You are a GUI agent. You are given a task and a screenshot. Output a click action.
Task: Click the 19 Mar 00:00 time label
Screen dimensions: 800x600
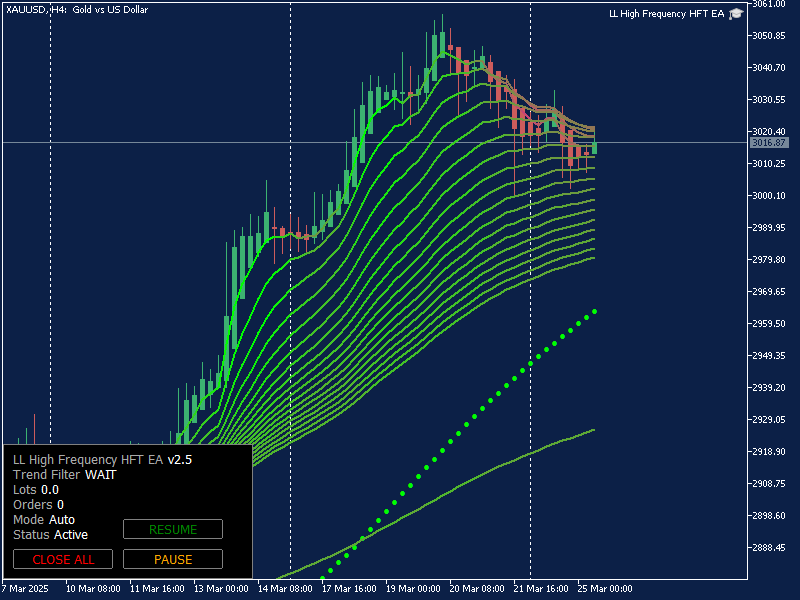point(413,588)
